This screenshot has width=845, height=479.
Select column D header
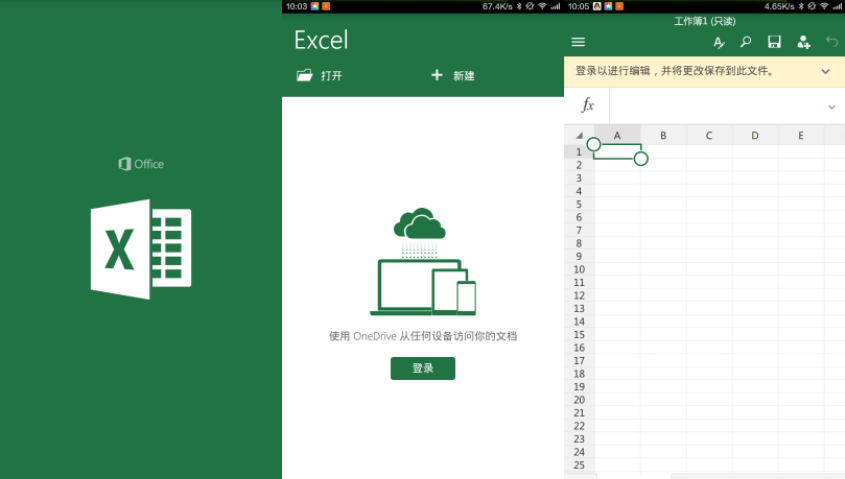tap(755, 135)
